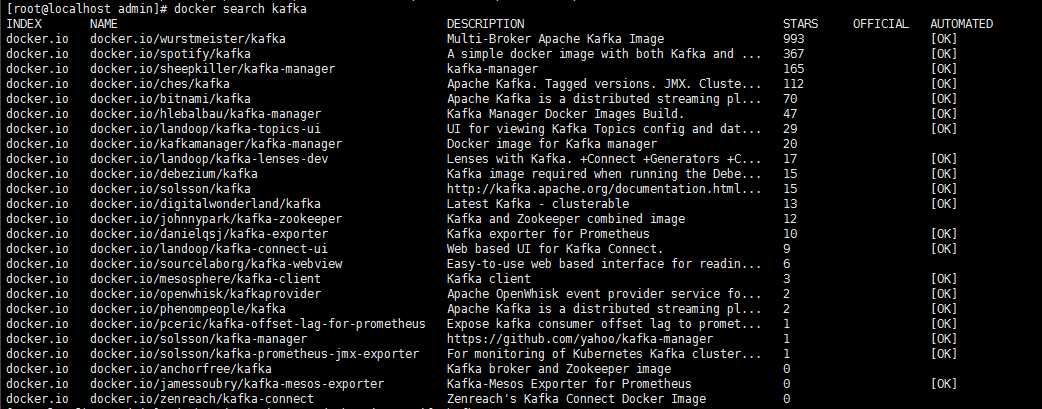Click the STARS column header
This screenshot has width=1042, height=409.
click(801, 24)
